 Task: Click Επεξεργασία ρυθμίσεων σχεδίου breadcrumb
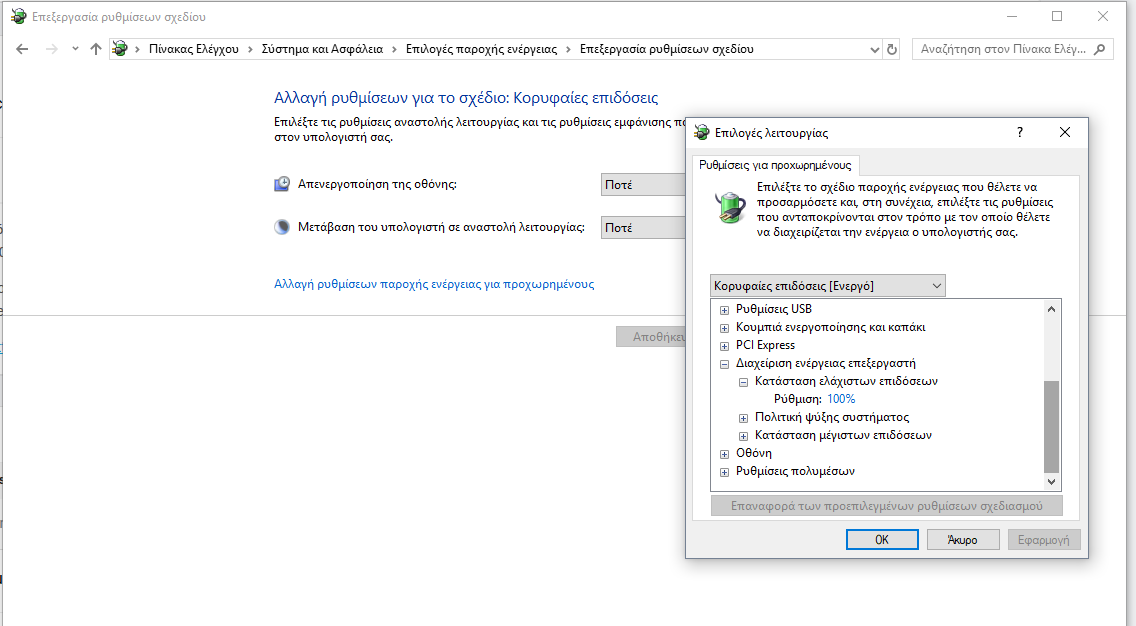pyautogui.click(x=667, y=49)
